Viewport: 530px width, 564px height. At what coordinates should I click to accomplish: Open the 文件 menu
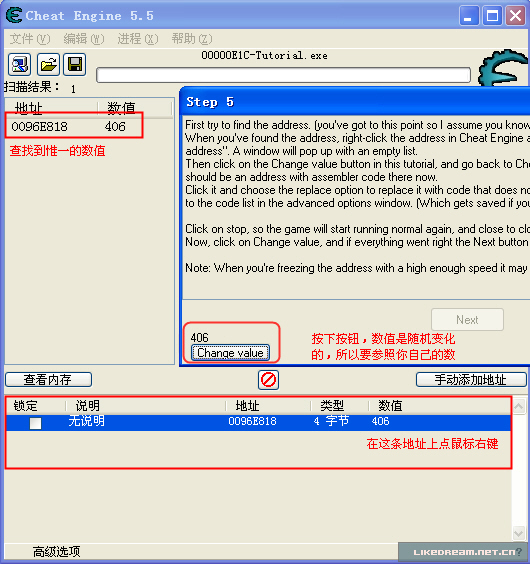(30, 38)
